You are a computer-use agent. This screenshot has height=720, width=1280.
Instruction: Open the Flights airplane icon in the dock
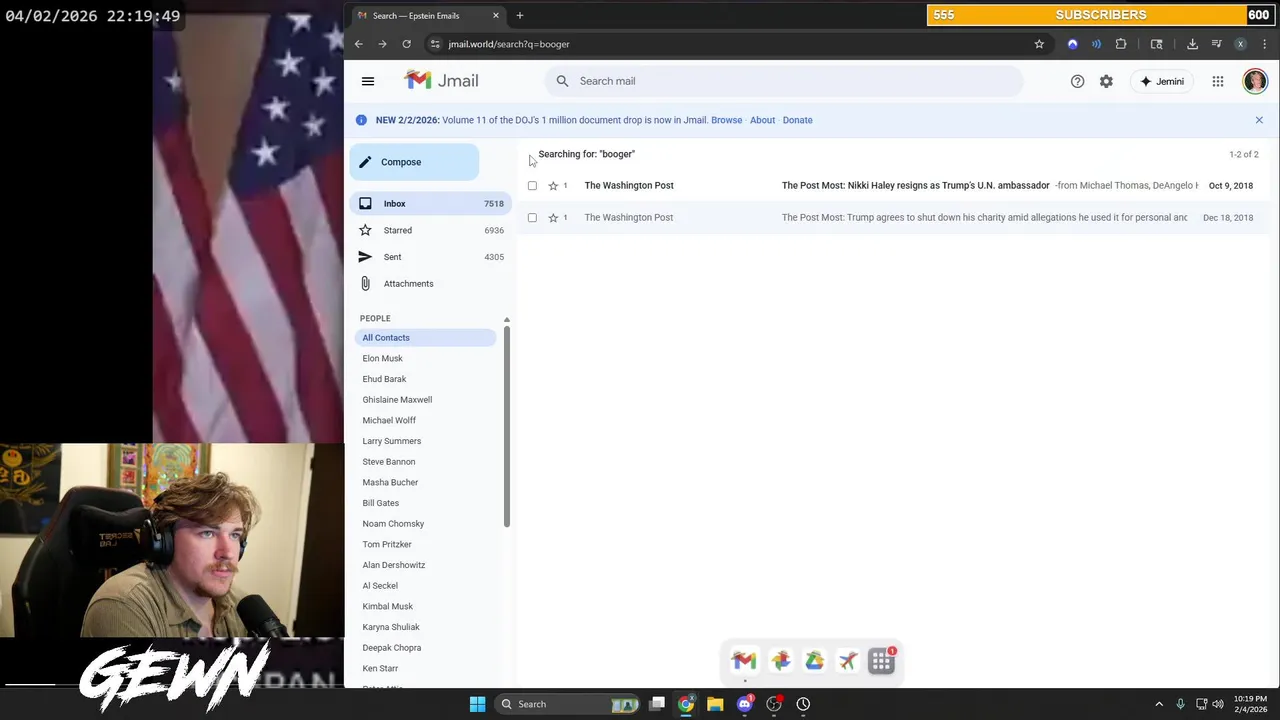tap(848, 661)
